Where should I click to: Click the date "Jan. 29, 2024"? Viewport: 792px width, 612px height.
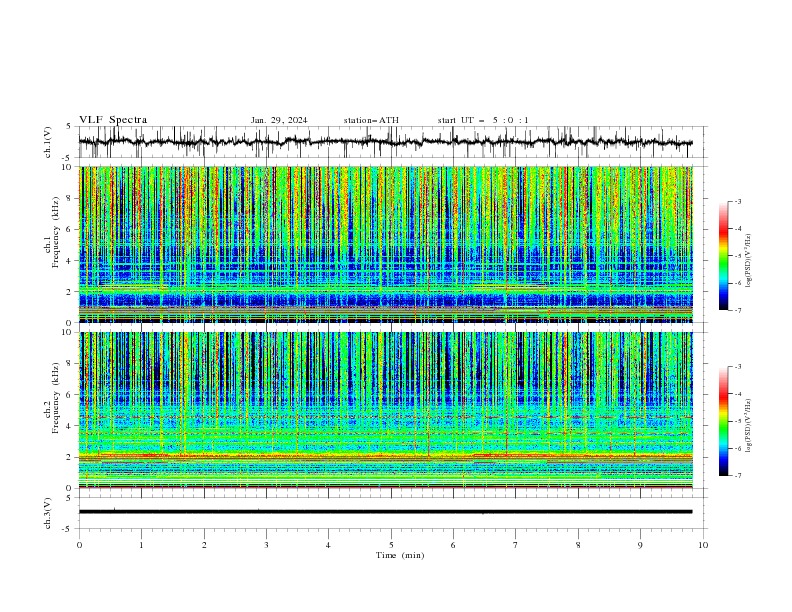click(x=279, y=120)
